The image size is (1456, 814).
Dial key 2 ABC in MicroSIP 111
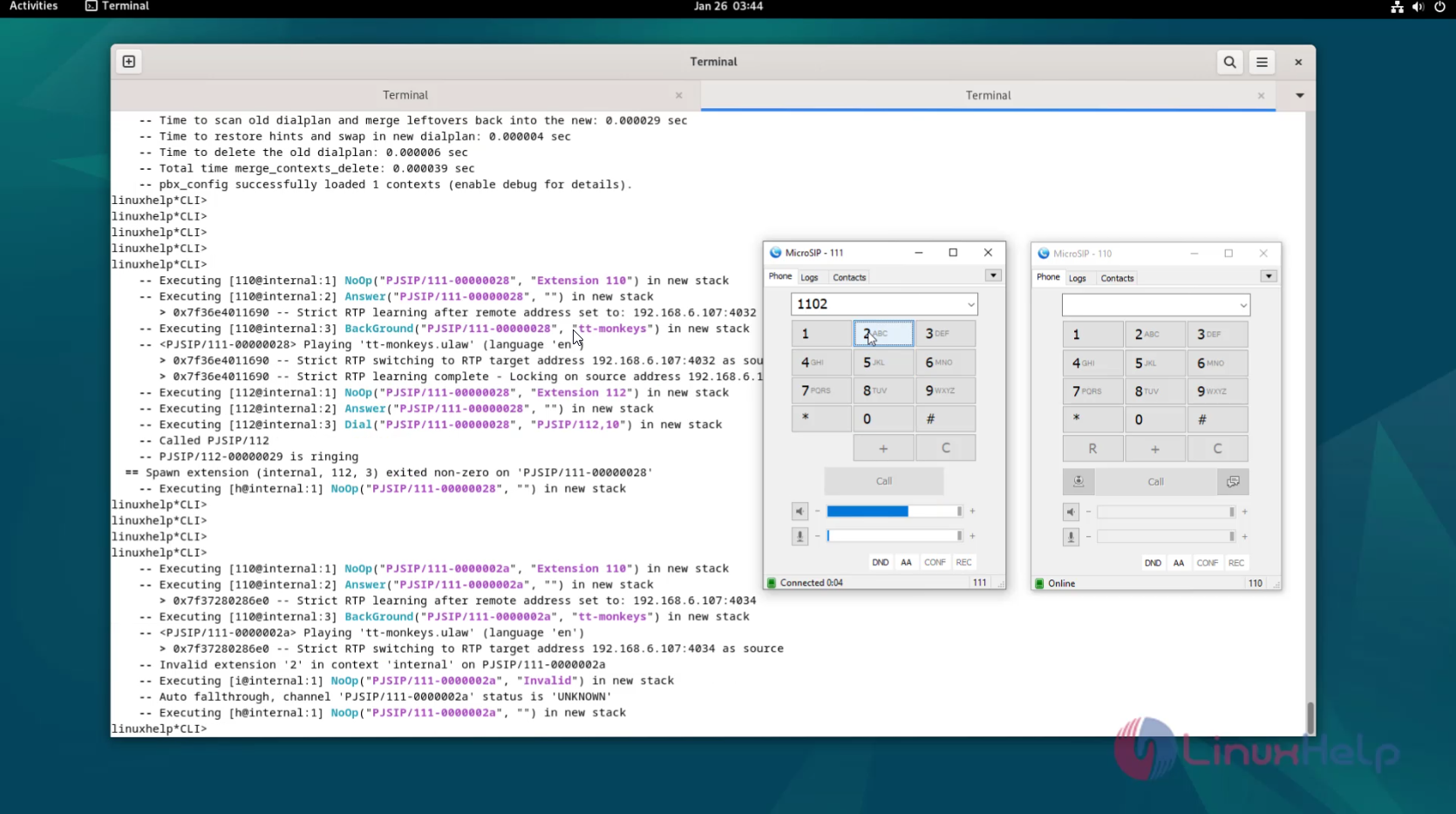(884, 334)
